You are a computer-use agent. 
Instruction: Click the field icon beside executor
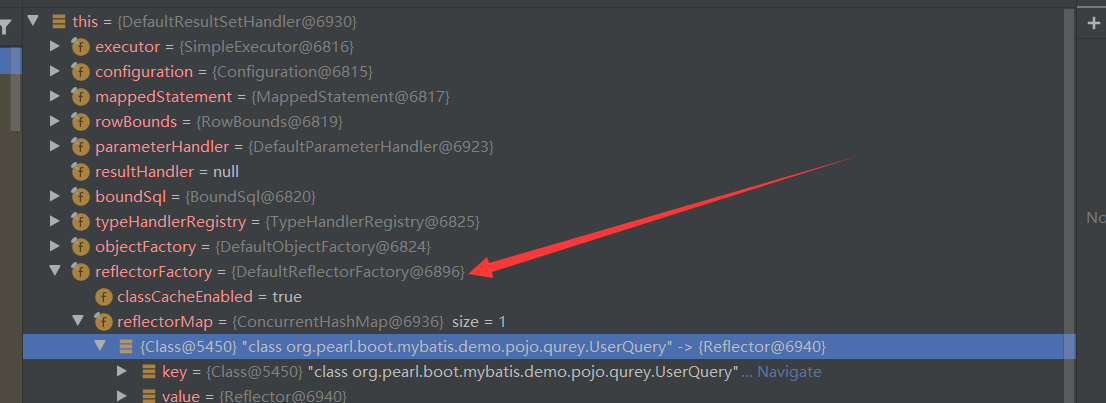coord(80,47)
